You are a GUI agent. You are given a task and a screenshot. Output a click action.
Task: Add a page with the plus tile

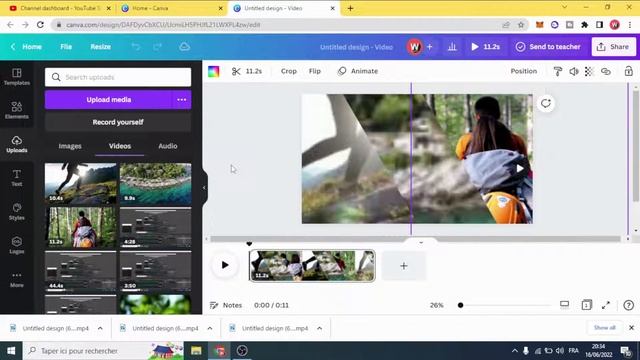pyautogui.click(x=404, y=266)
